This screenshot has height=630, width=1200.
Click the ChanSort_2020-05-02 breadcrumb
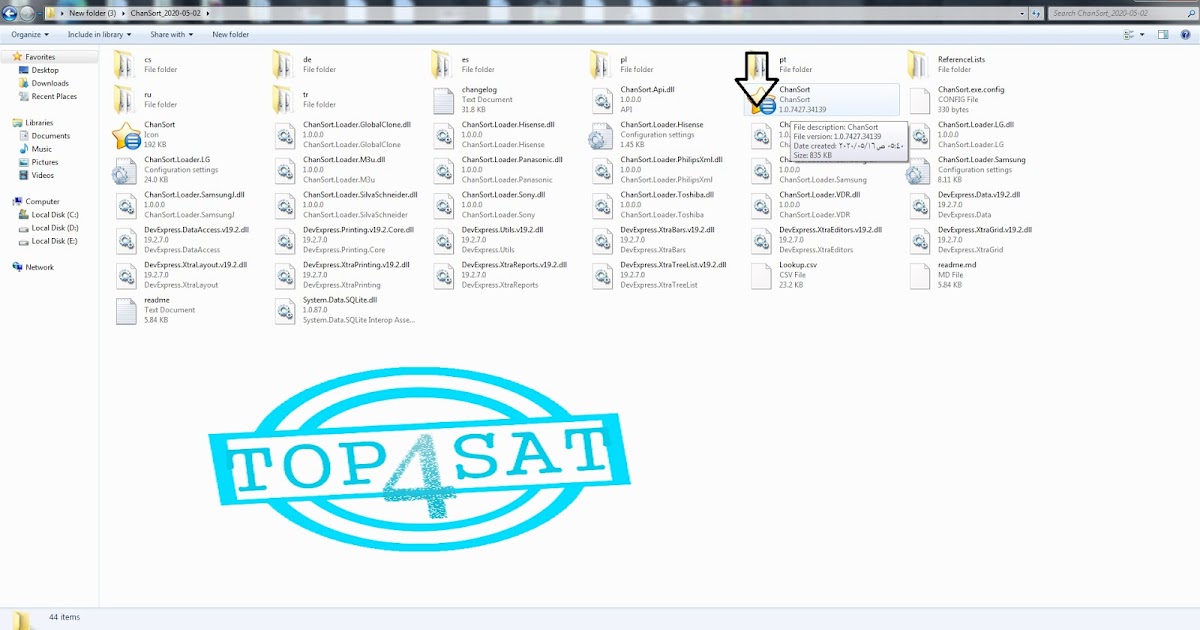pos(167,13)
